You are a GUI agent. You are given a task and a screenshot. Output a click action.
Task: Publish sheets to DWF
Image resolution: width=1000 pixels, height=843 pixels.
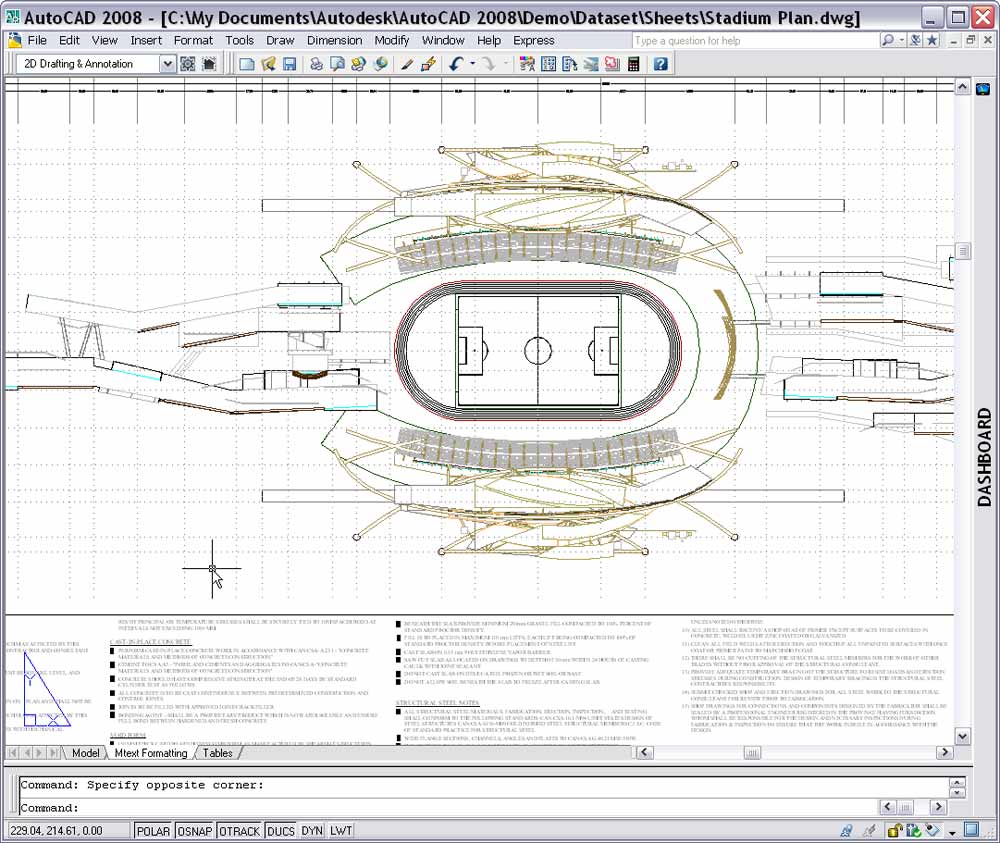coord(358,63)
